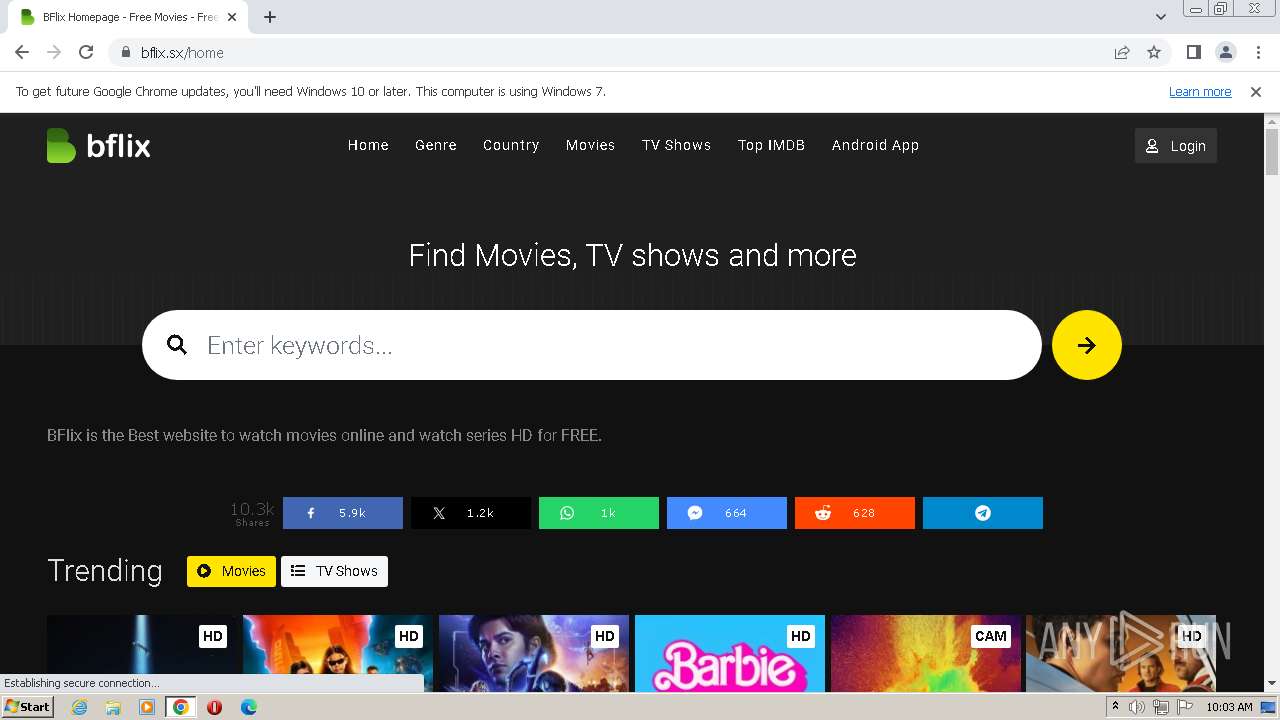Open Microsoft Edge from the taskbar

pyautogui.click(x=248, y=707)
